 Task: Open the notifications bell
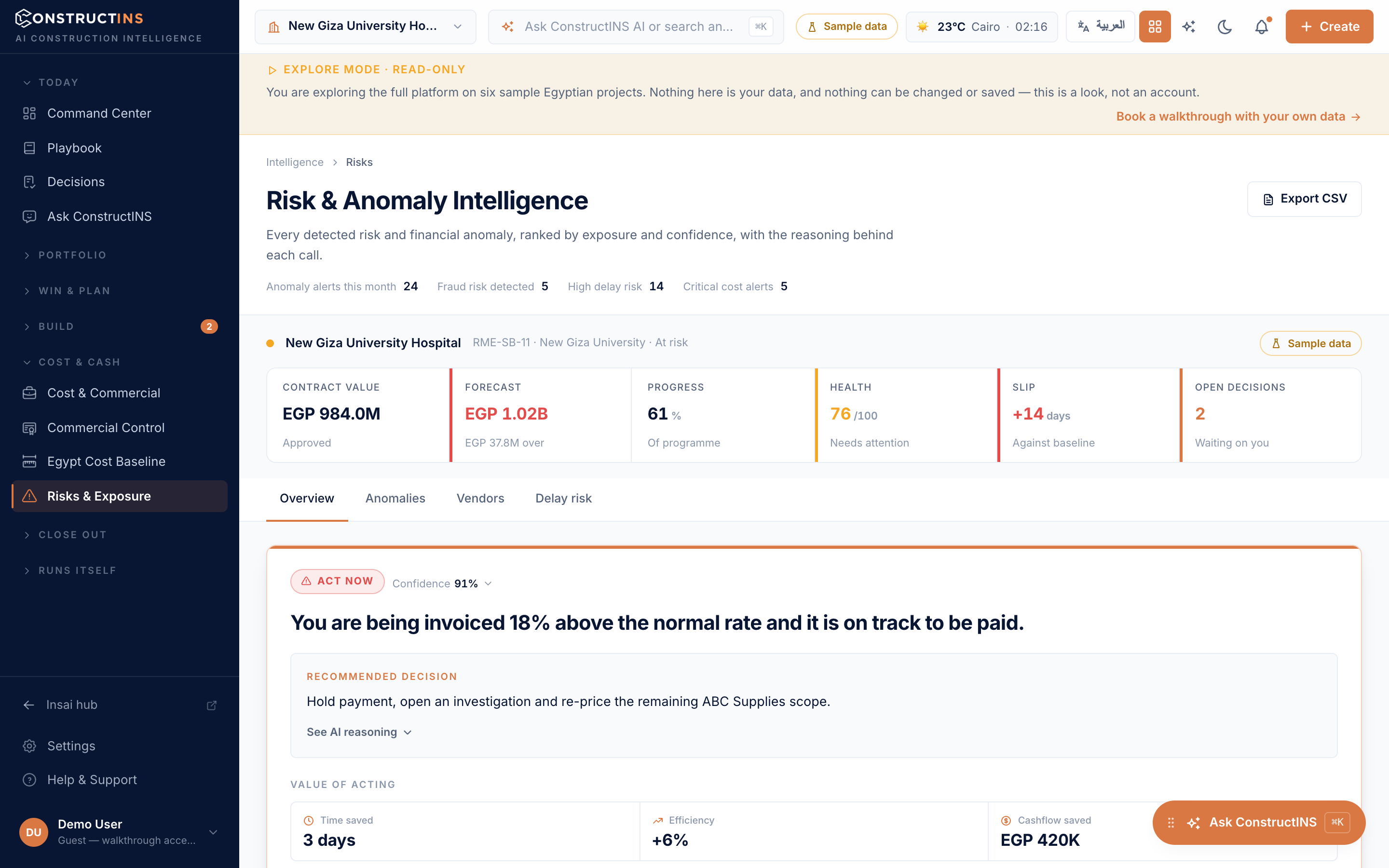coord(1261,27)
